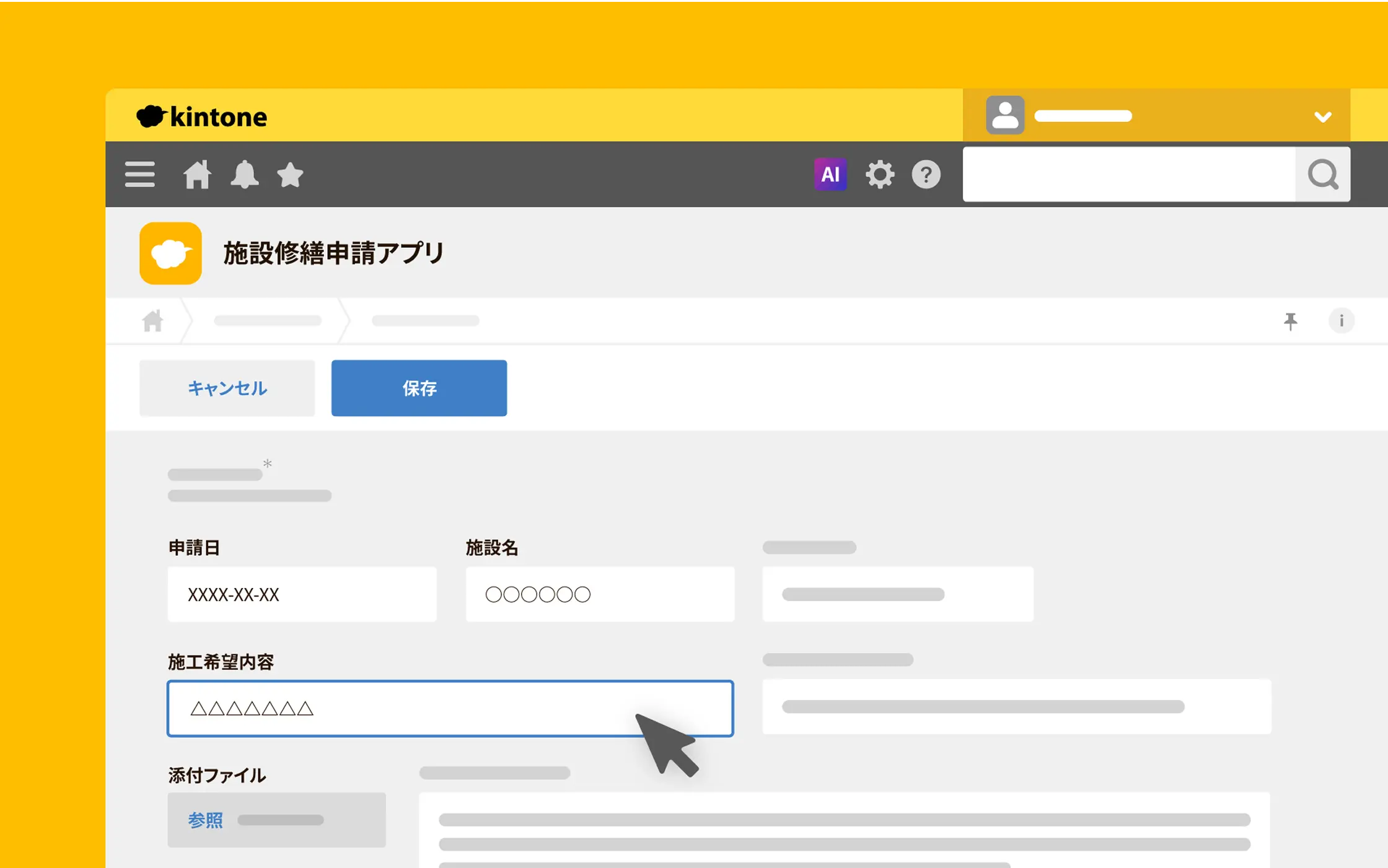The image size is (1388, 868).
Task: Open settings gear icon
Action: pyautogui.click(x=879, y=174)
